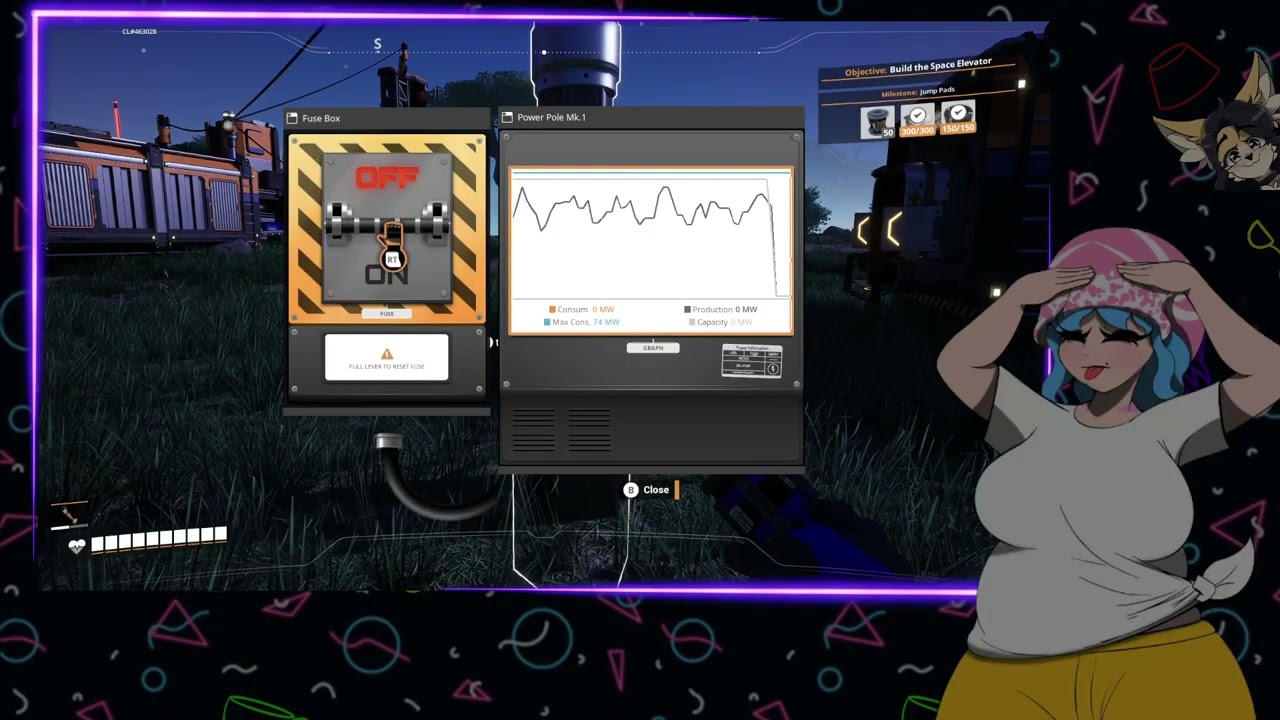Click the 'Max Cons. 74 MW' value
The image size is (1280, 720).
point(586,322)
